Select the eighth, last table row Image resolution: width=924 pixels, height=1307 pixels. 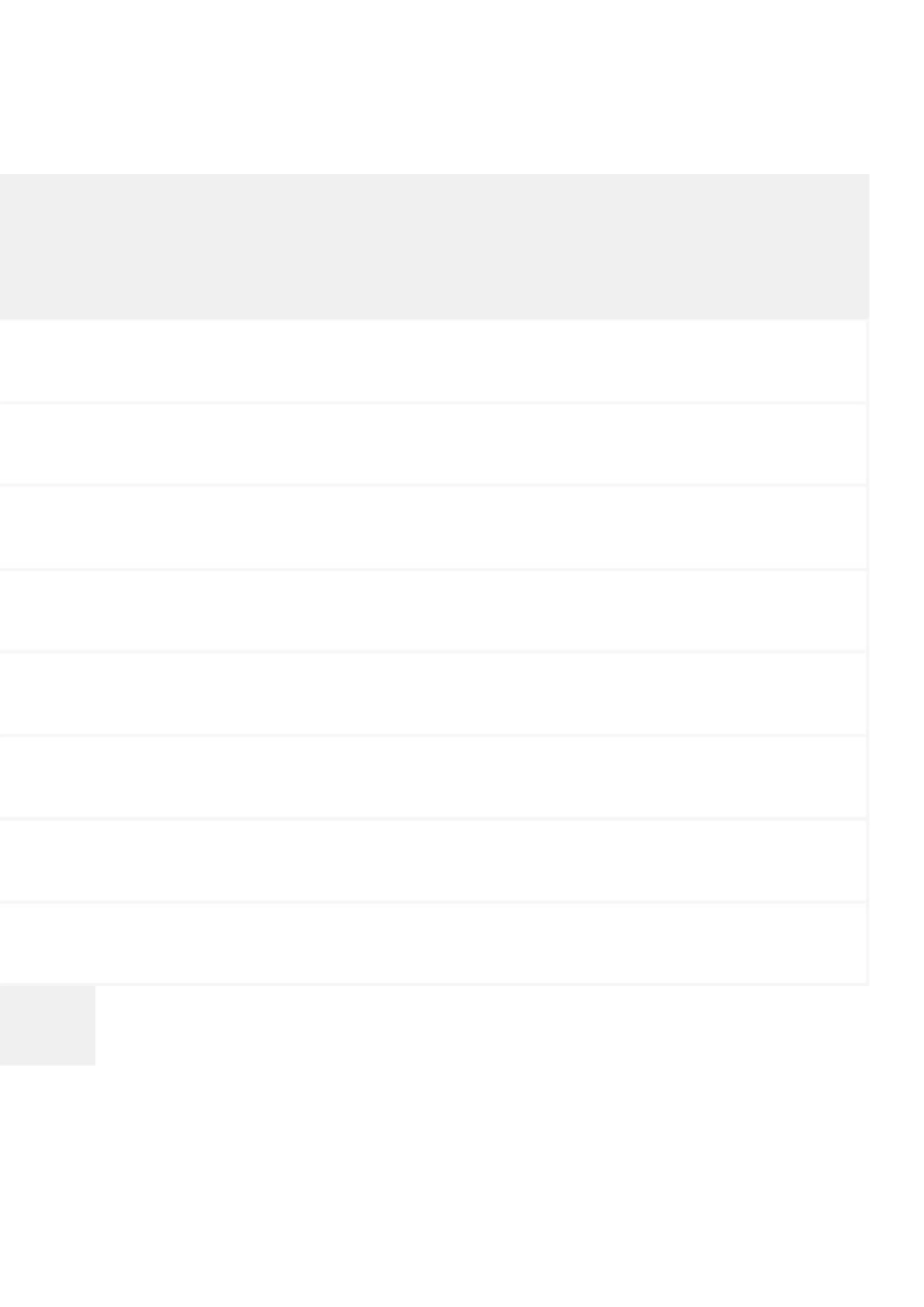pos(434,943)
